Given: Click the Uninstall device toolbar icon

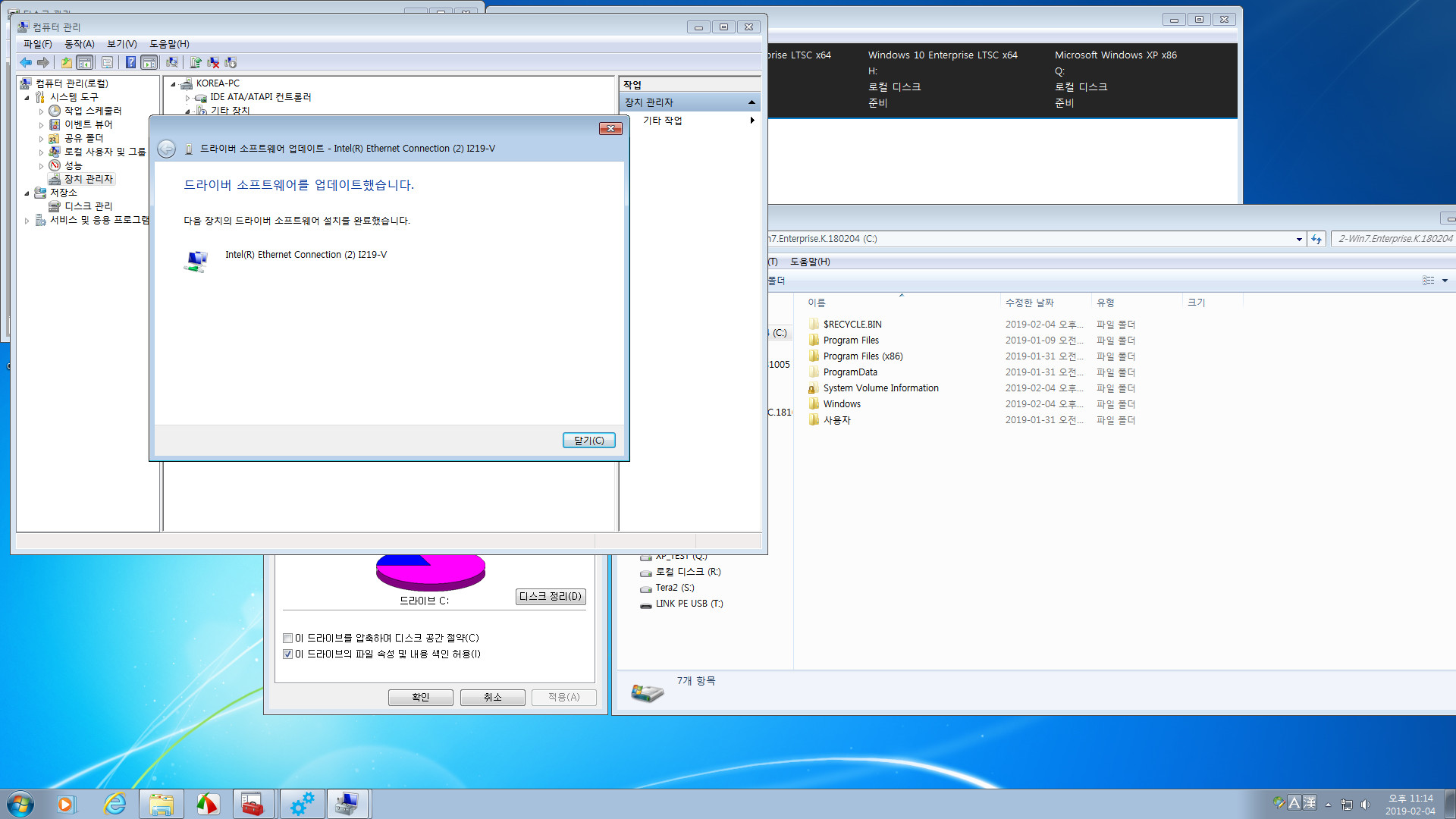Looking at the screenshot, I should coord(213,62).
